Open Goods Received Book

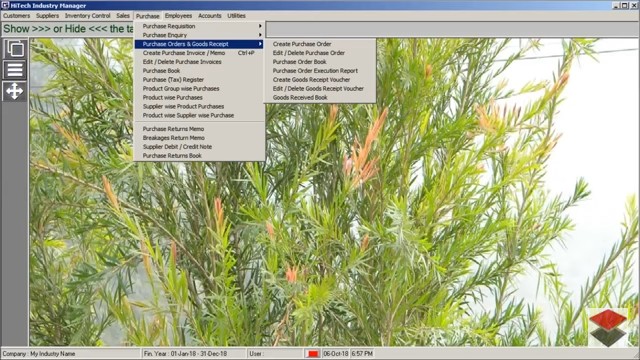320,98
